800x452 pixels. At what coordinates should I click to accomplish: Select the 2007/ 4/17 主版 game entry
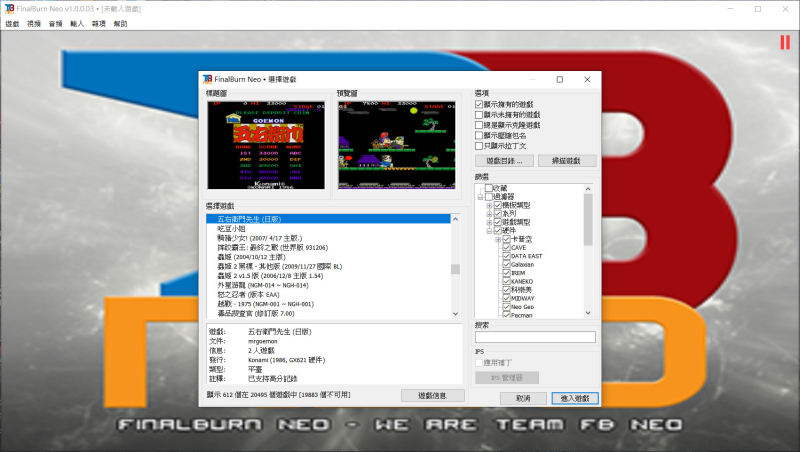pos(329,238)
